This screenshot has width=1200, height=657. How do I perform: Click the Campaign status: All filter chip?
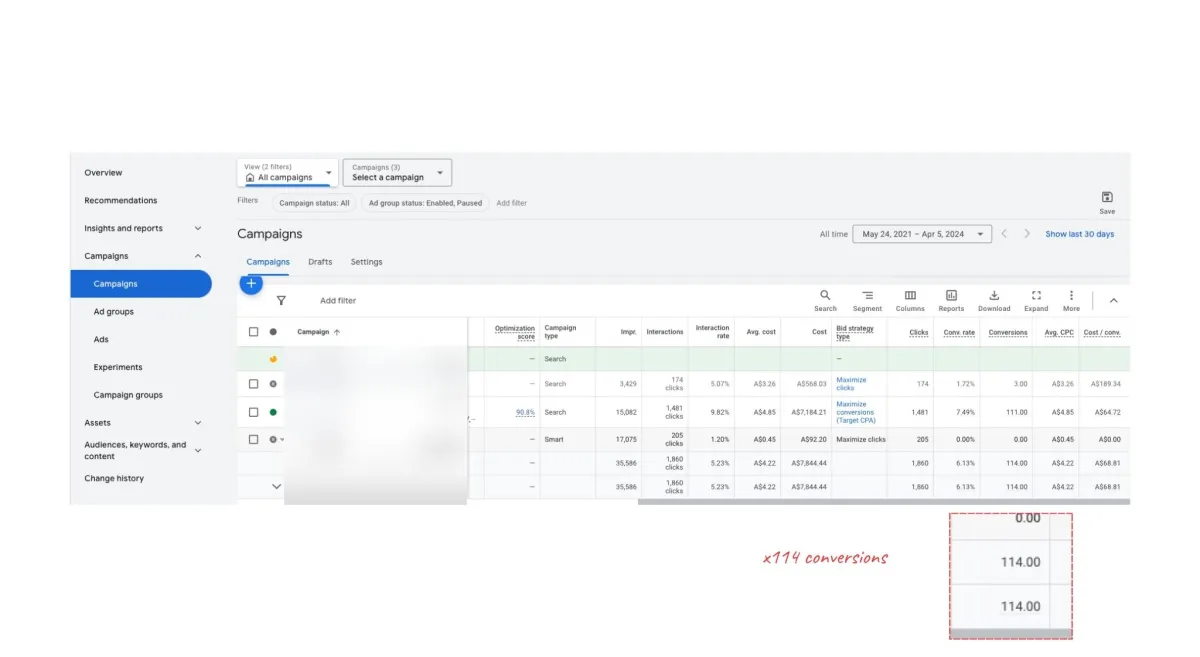pos(314,203)
